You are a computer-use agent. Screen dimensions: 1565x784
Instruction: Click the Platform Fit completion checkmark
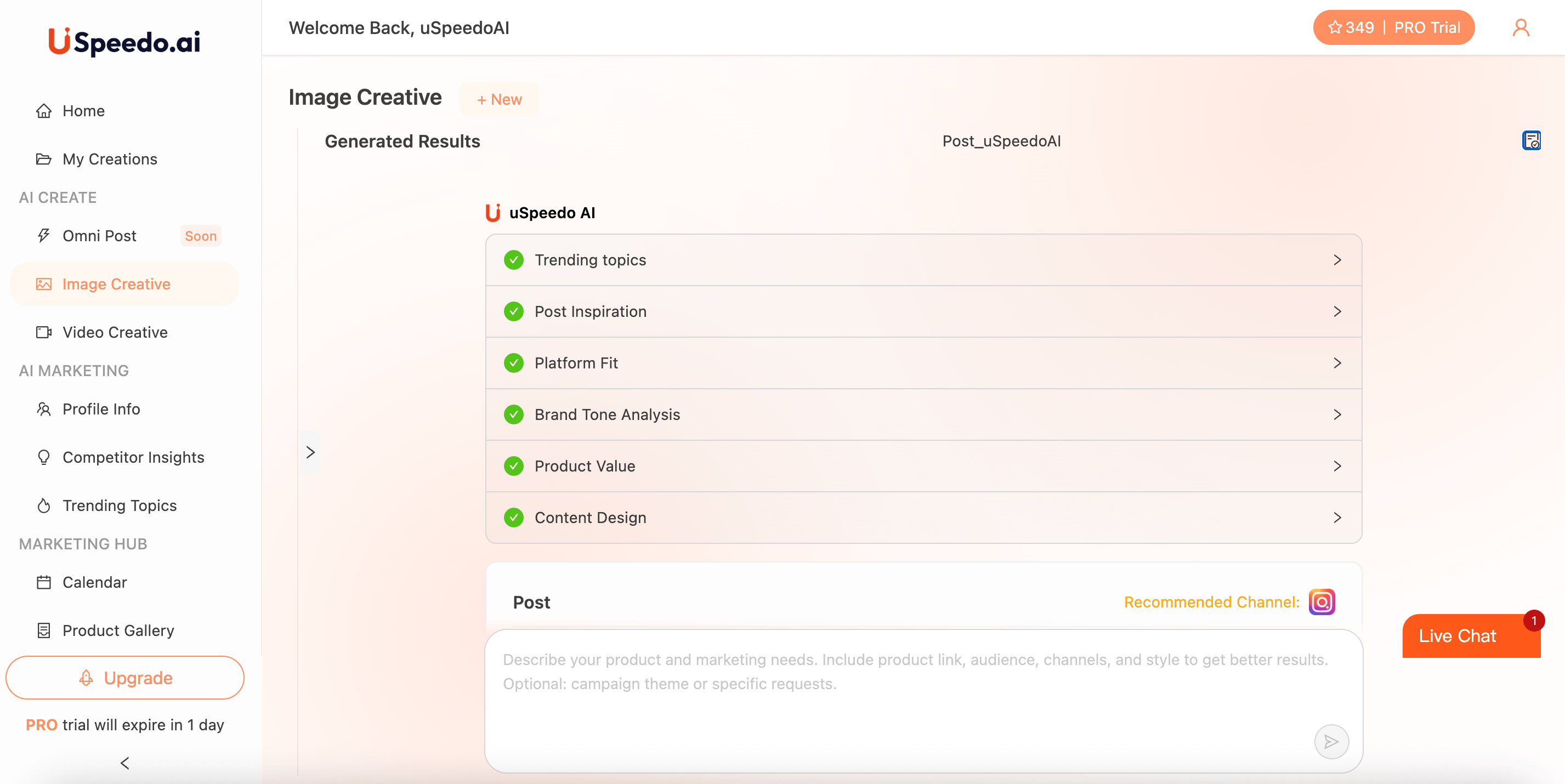pyautogui.click(x=514, y=362)
